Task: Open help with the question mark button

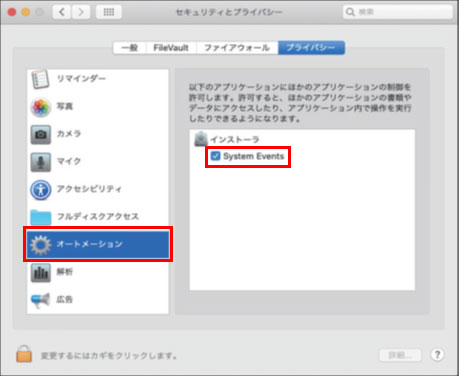Action: click(x=437, y=355)
